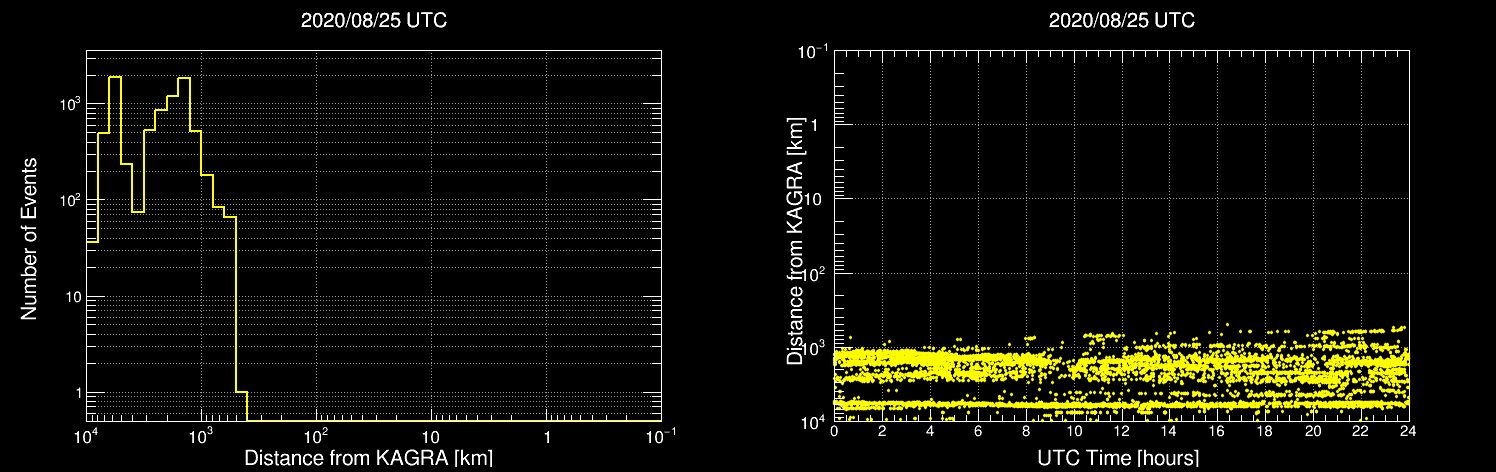1496x472 pixels.
Task: Click the 4 tick on UTC Time axis
Action: pyautogui.click(x=930, y=431)
